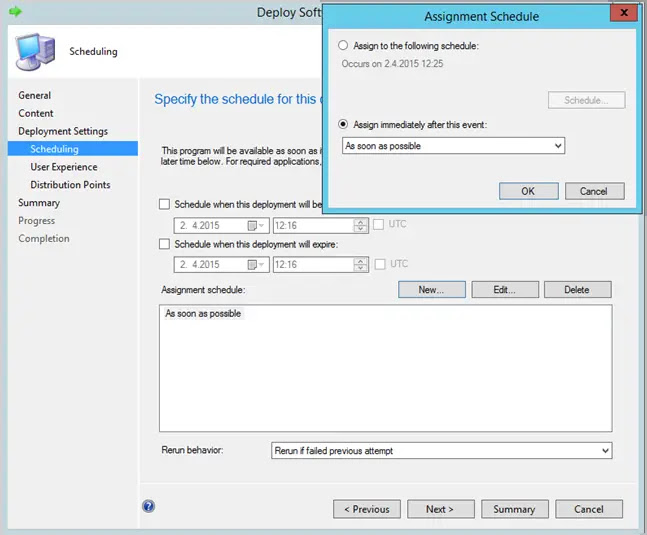This screenshot has width=647, height=535.
Task: Click OK in Assignment Schedule dialog
Action: click(529, 191)
